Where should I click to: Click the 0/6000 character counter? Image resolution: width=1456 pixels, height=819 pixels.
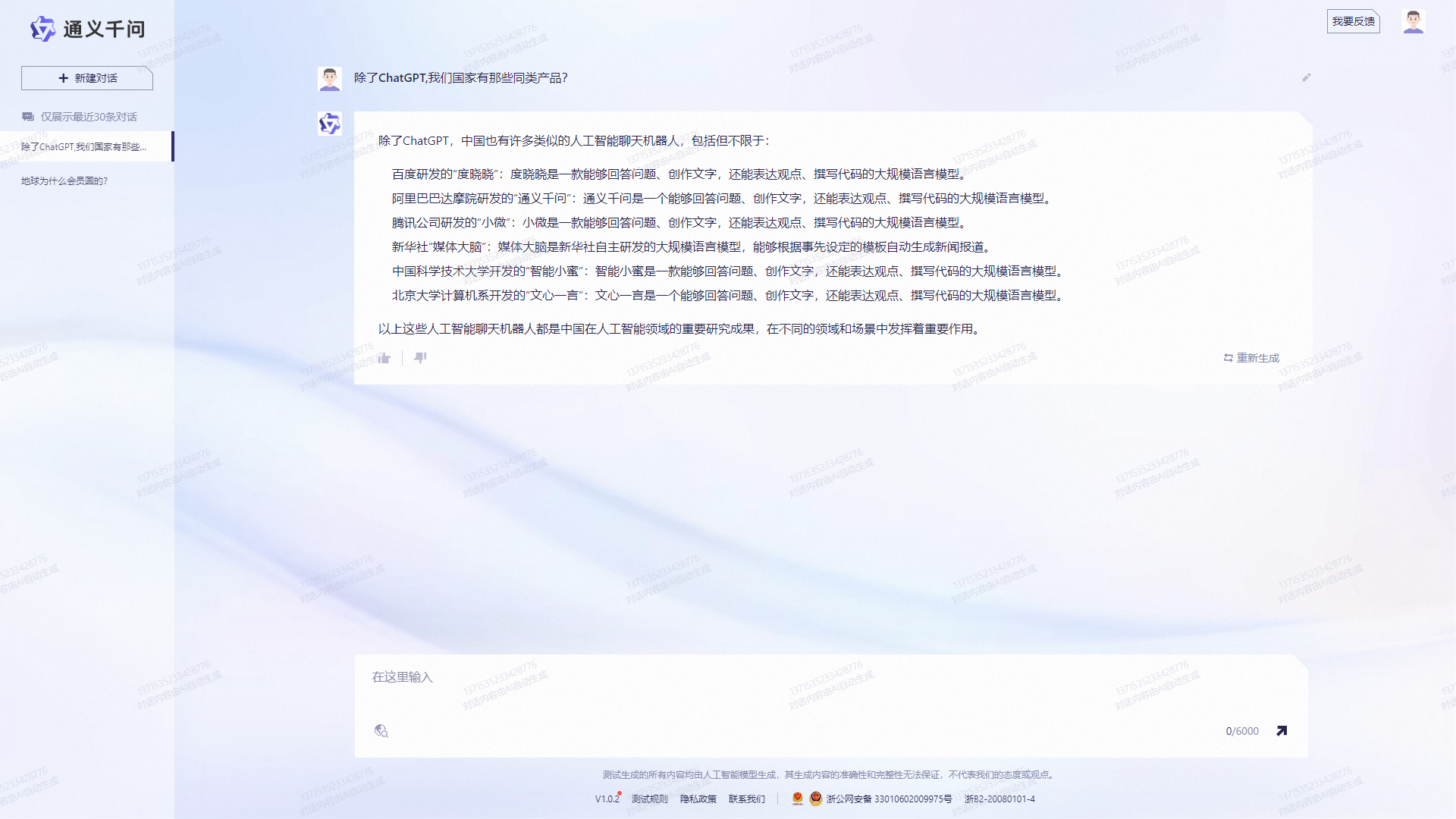[1242, 731]
